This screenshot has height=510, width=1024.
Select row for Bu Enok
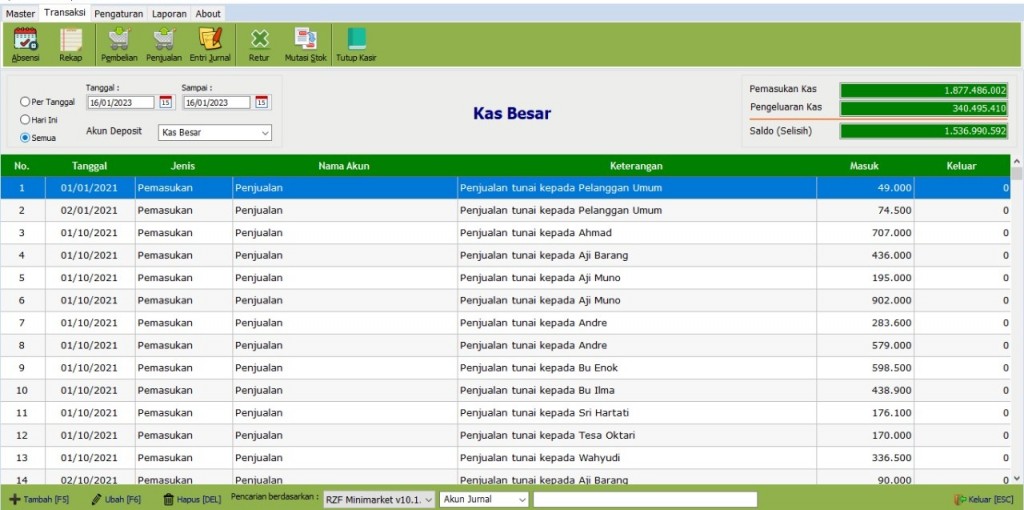[x=505, y=368]
